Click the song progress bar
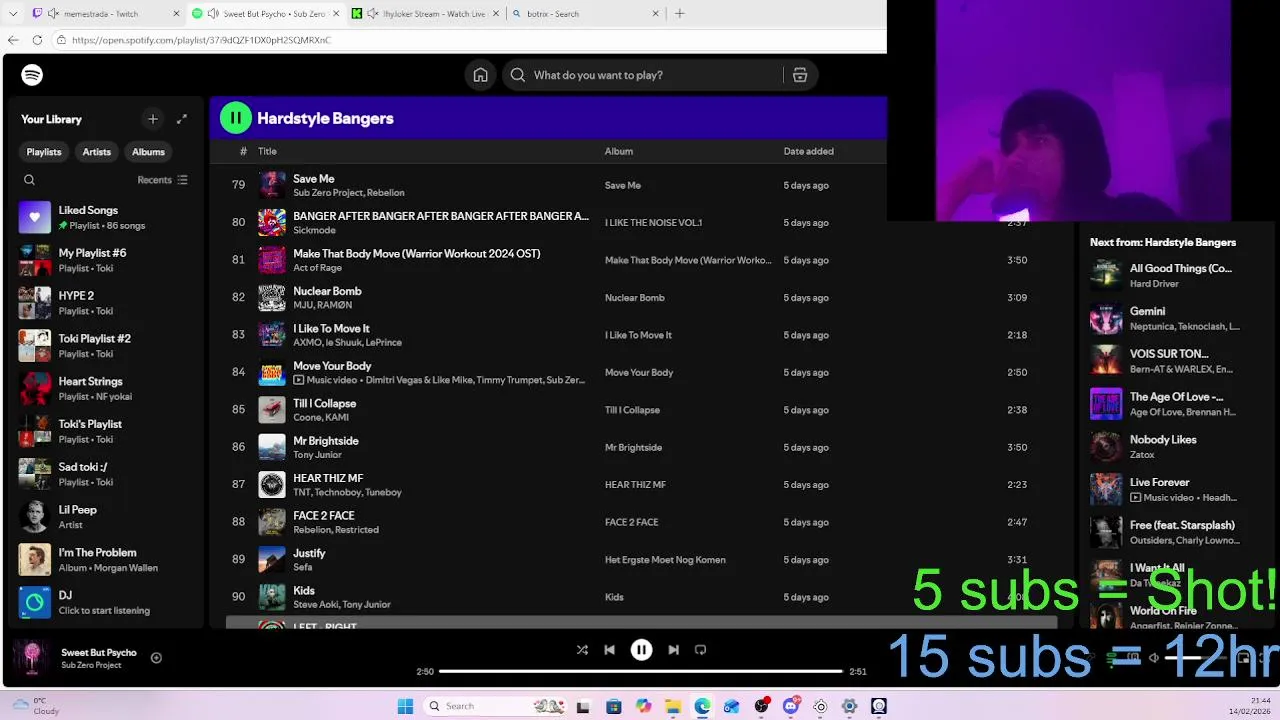The height and width of the screenshot is (720, 1280). click(641, 671)
